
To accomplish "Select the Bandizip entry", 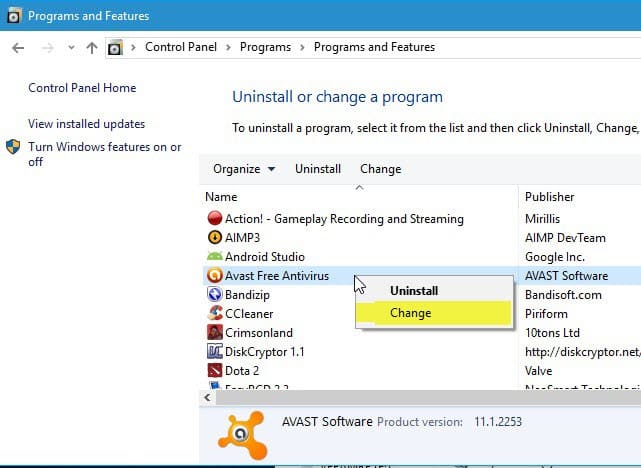I will (x=247, y=295).
